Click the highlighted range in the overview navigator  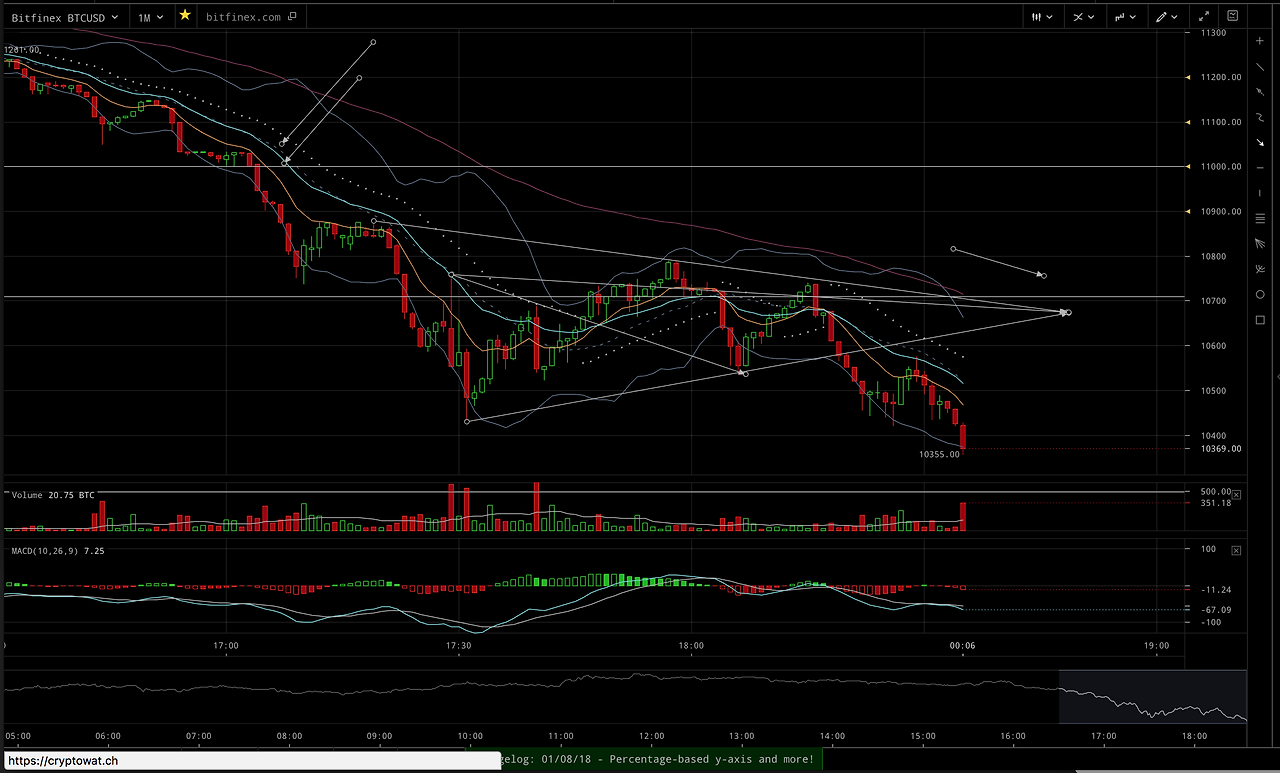[1153, 697]
